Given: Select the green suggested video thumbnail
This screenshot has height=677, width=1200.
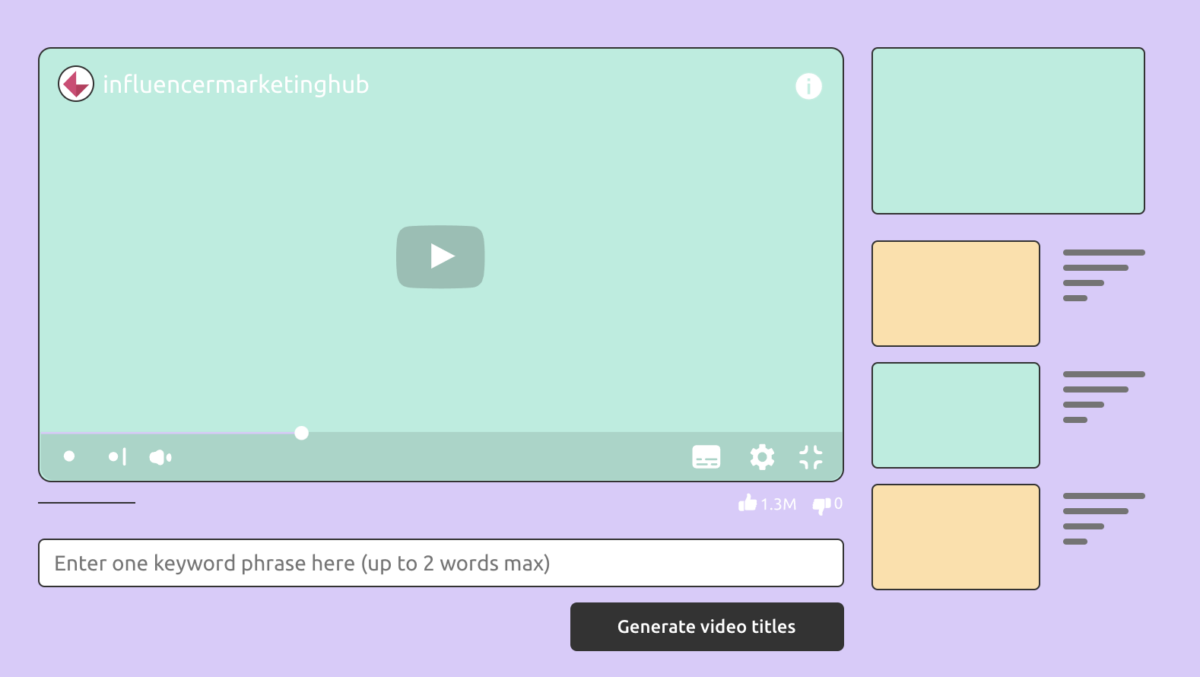Looking at the screenshot, I should click(955, 415).
